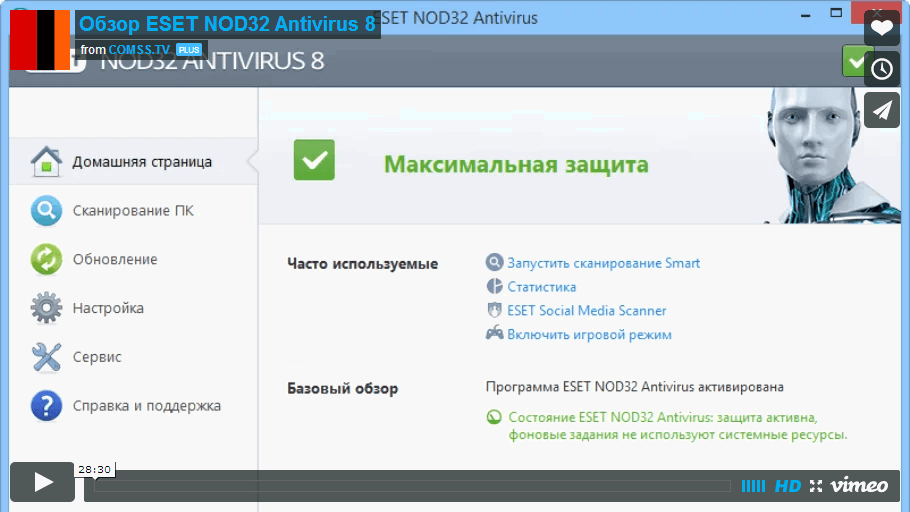Enter fullscreen mode
This screenshot has height=512, width=910.
pos(816,486)
